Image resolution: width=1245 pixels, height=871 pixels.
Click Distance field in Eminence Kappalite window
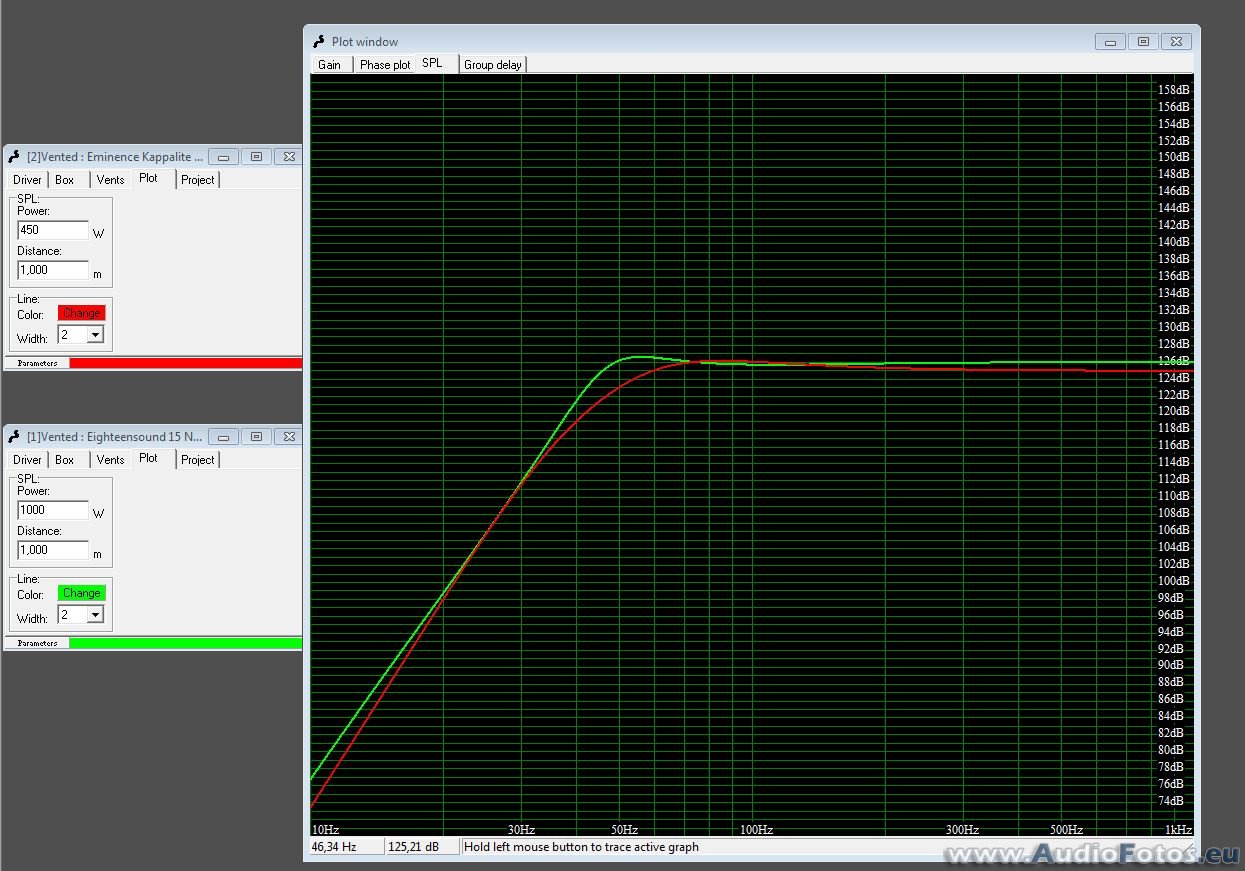(53, 270)
